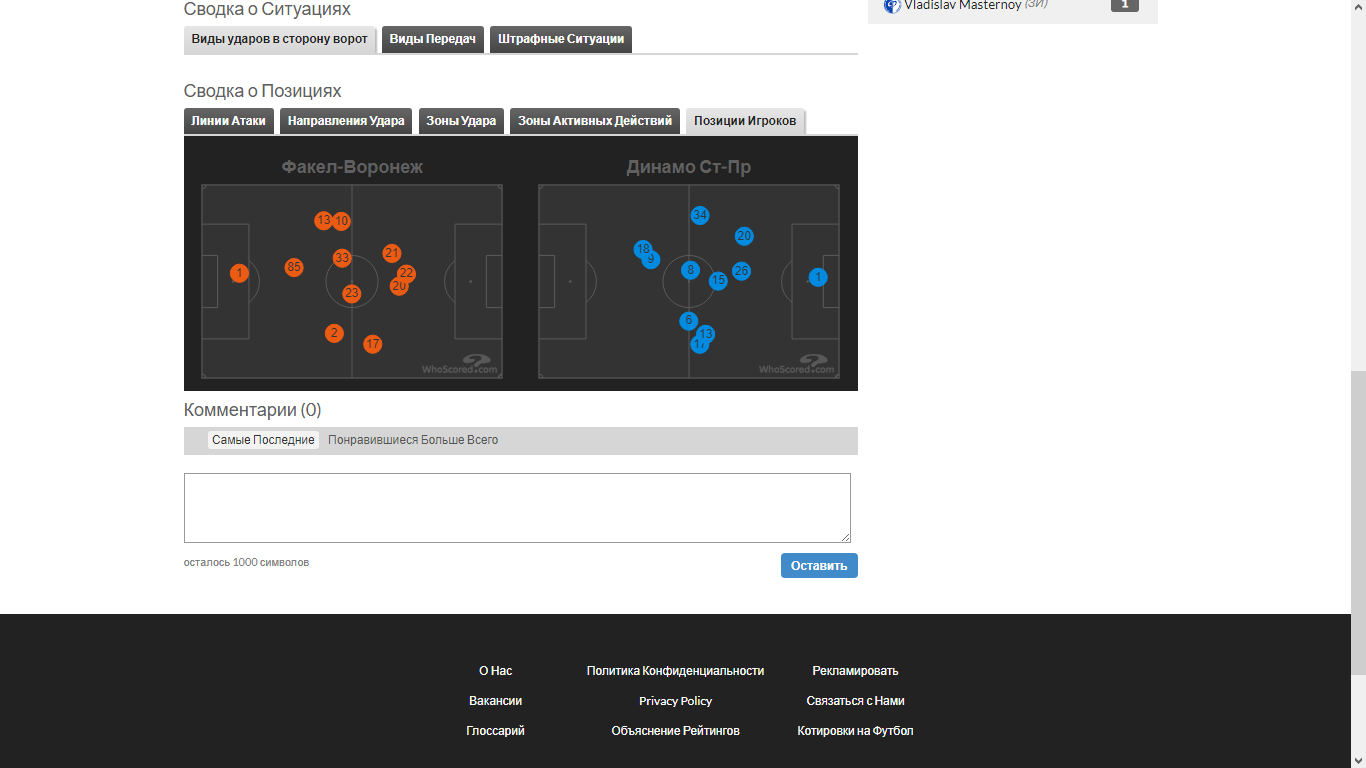Click the comment text box
1366x768 pixels.
517,508
